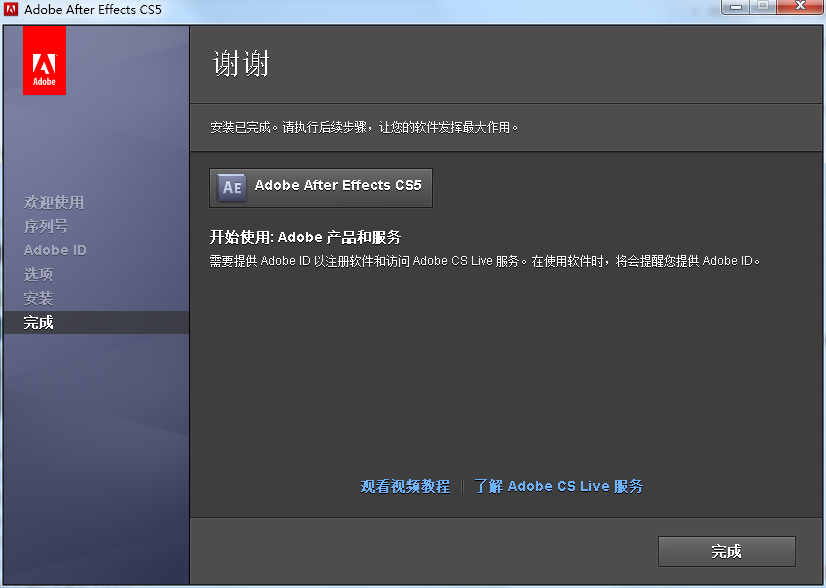Open the 观看视频教程 link
Viewport: 826px width, 588px height.
click(x=404, y=486)
